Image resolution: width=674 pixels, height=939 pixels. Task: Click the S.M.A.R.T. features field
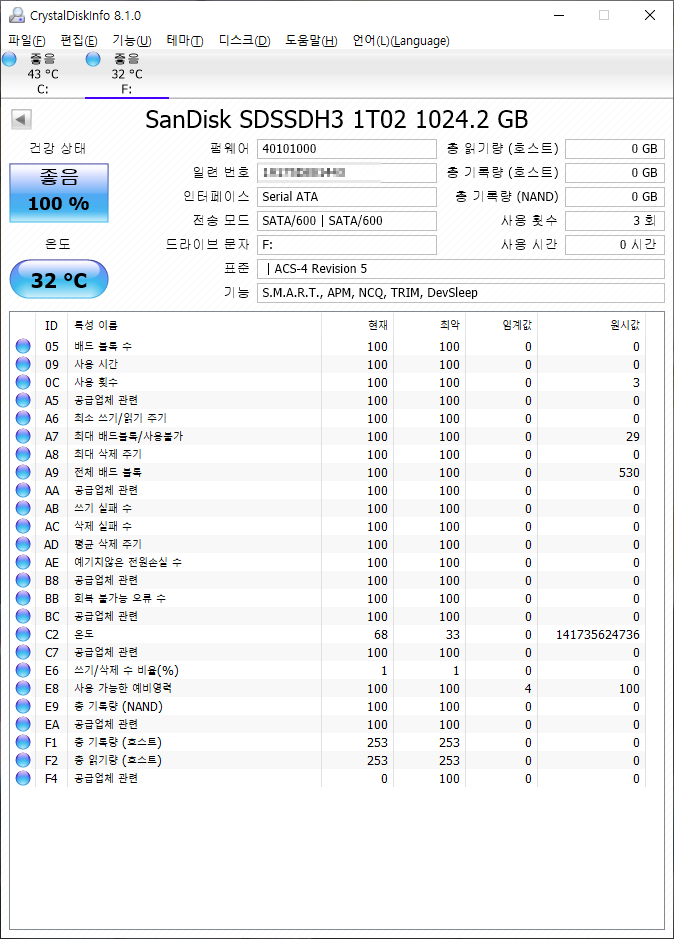[461, 292]
